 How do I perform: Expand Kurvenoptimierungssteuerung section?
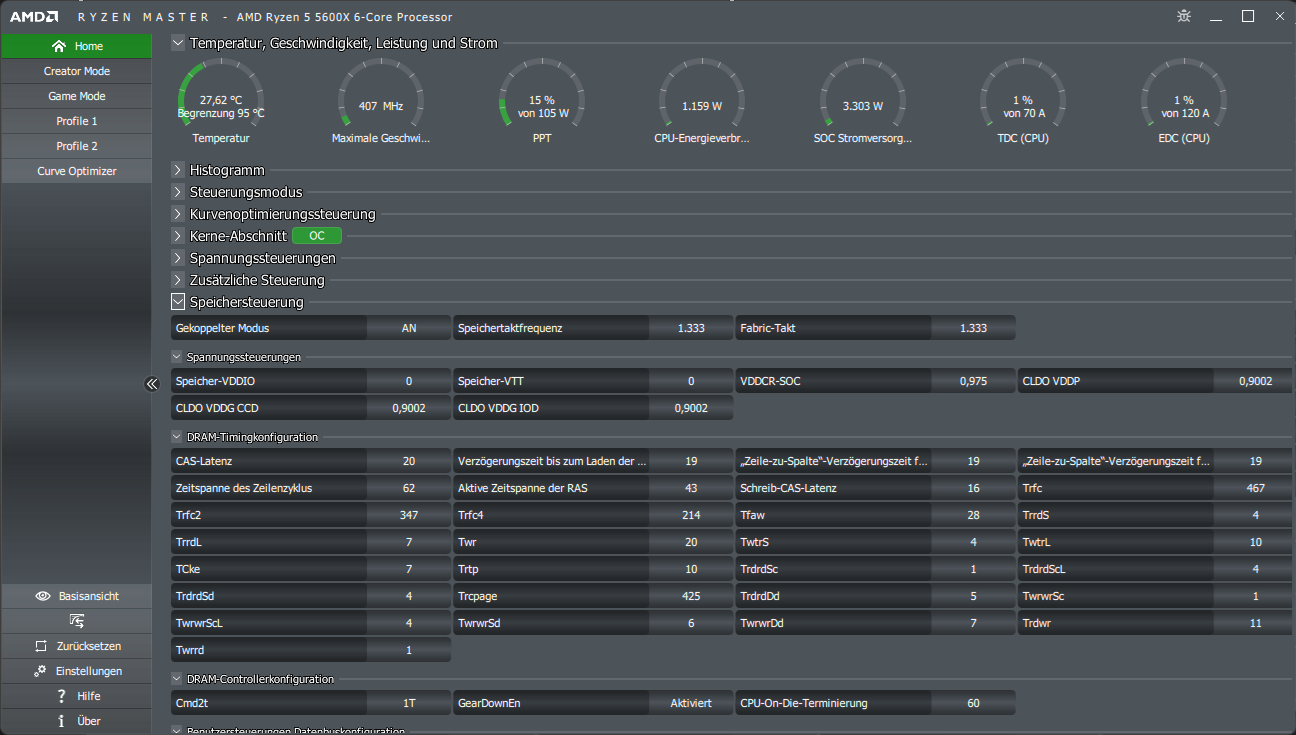[178, 214]
